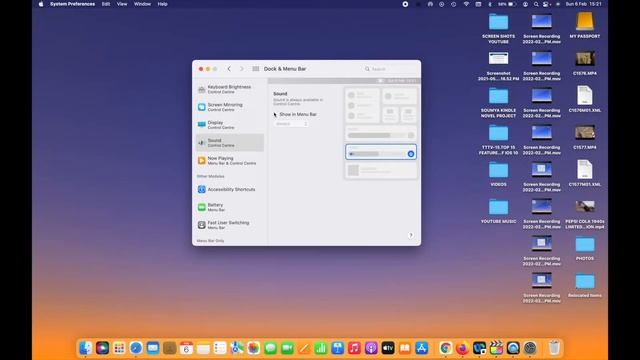The width and height of the screenshot is (640, 360).
Task: Open Reminders from the Dock
Action: pos(220,348)
